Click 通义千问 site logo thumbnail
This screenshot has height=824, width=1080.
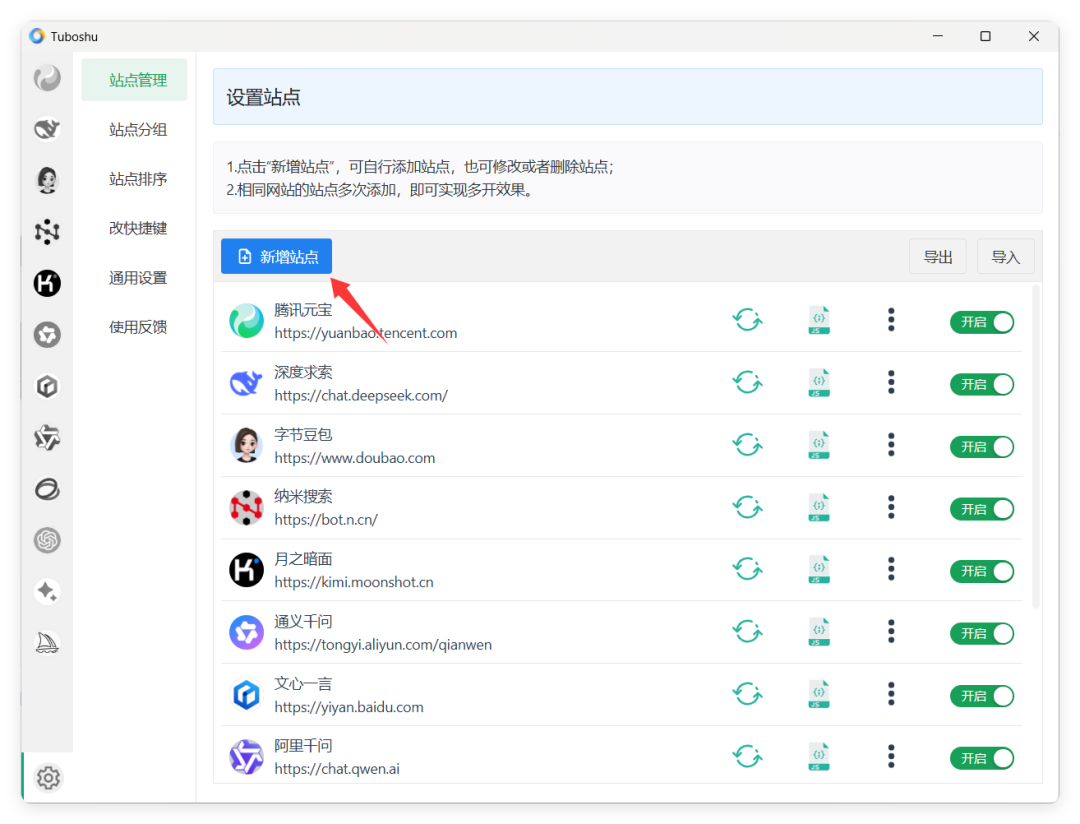246,632
